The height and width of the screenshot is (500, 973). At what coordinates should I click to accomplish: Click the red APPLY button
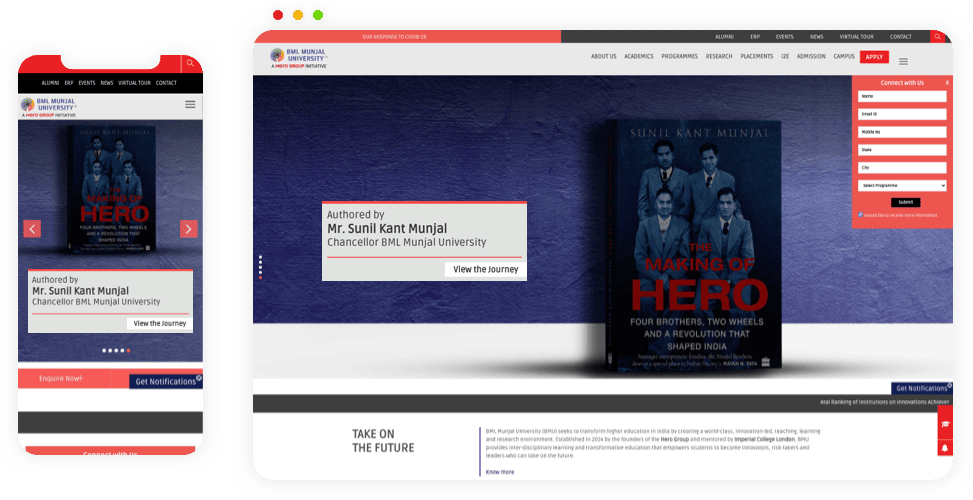(874, 57)
